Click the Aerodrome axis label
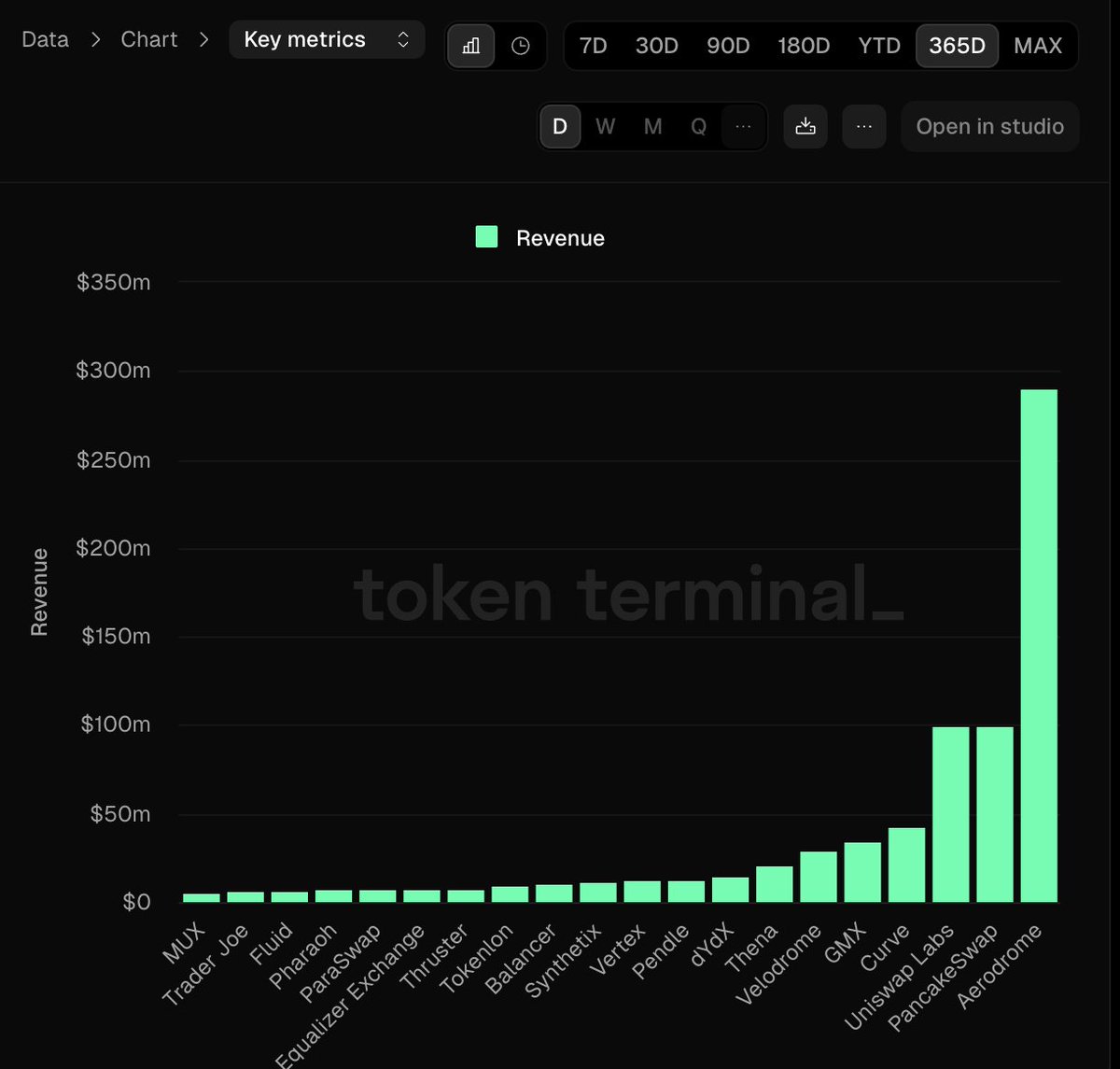The height and width of the screenshot is (1069, 1120). click(1000, 964)
